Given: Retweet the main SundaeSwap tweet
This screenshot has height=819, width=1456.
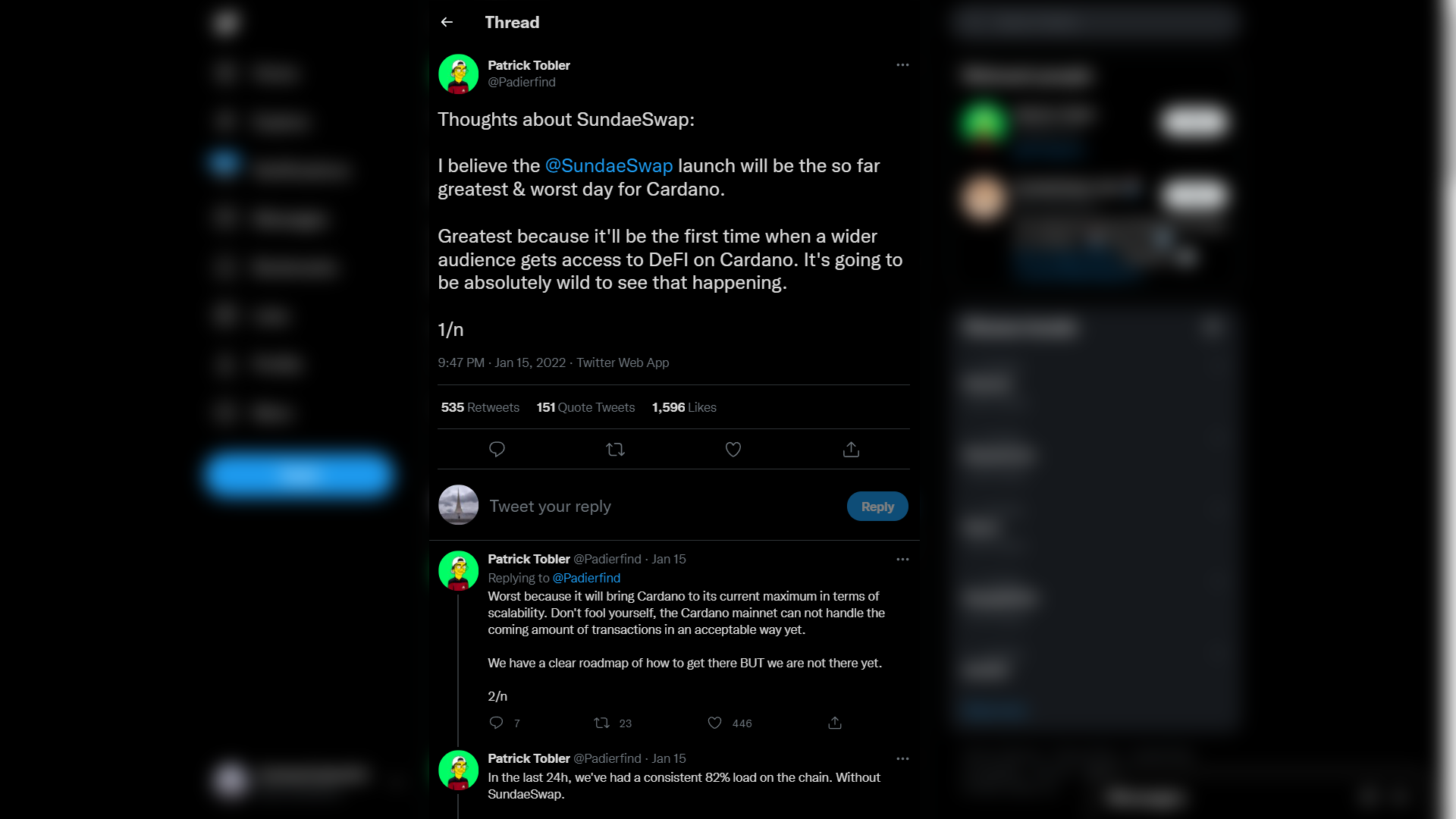Looking at the screenshot, I should click(615, 450).
